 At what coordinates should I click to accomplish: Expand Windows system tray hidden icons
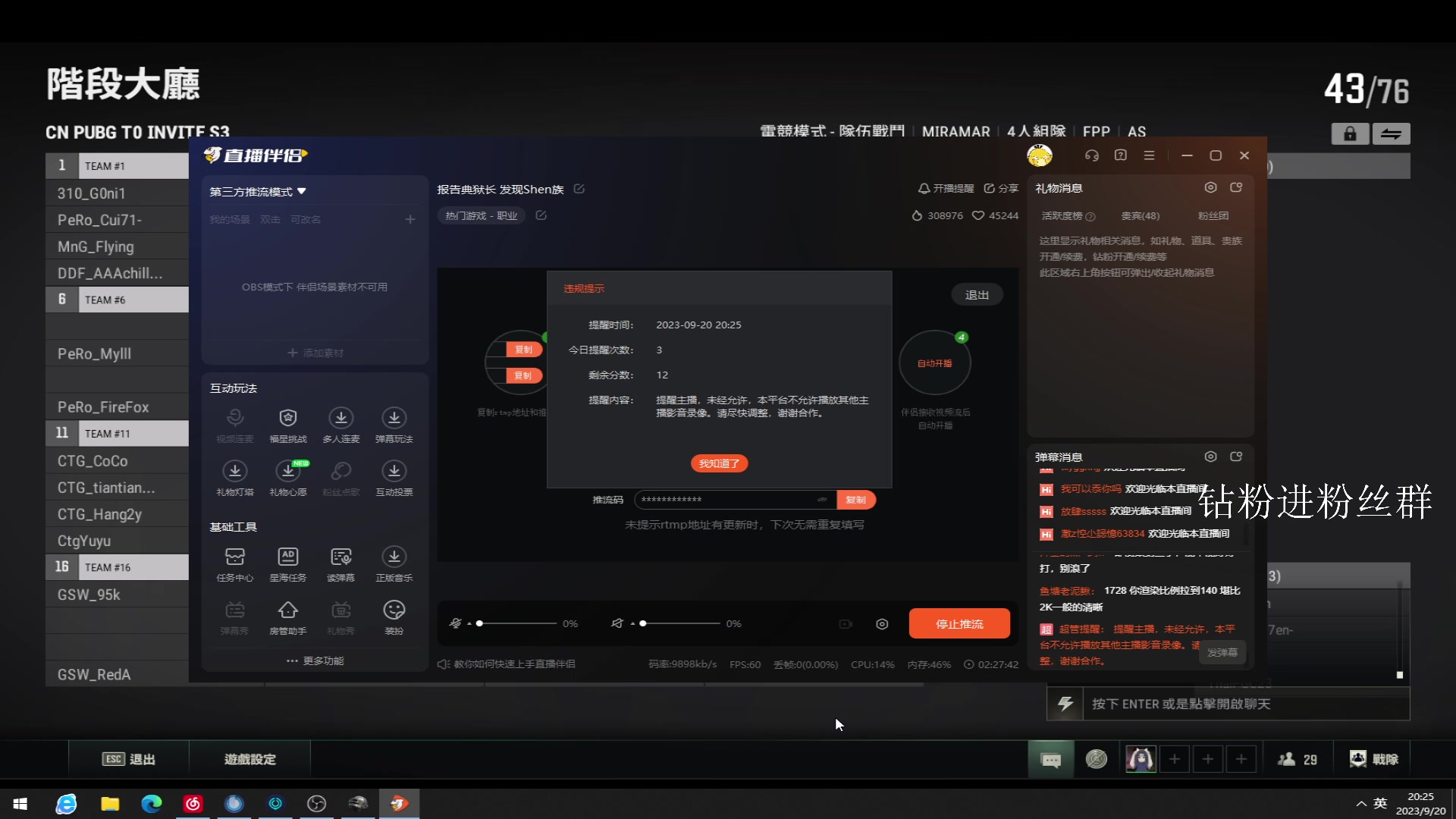pos(1361,804)
